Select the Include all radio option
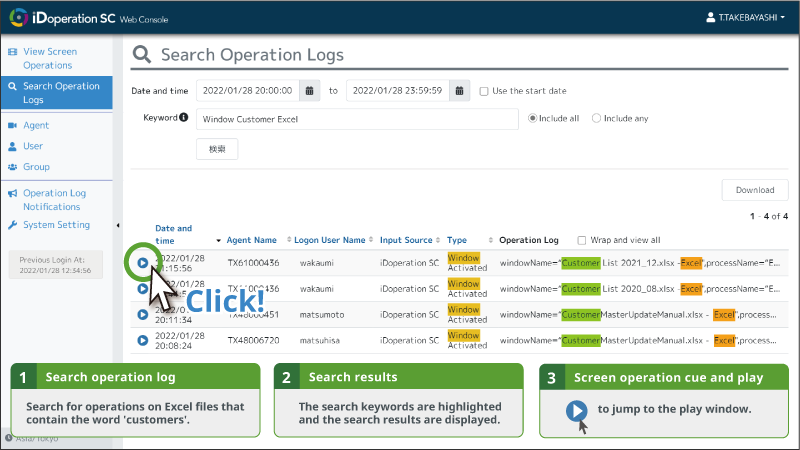 pyautogui.click(x=533, y=118)
